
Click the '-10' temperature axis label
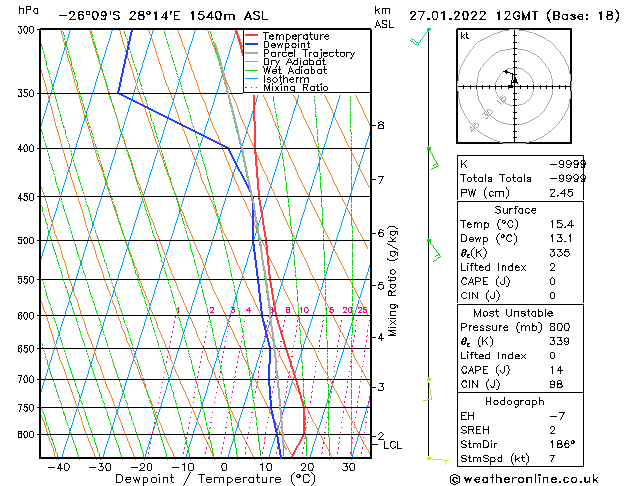click(183, 467)
